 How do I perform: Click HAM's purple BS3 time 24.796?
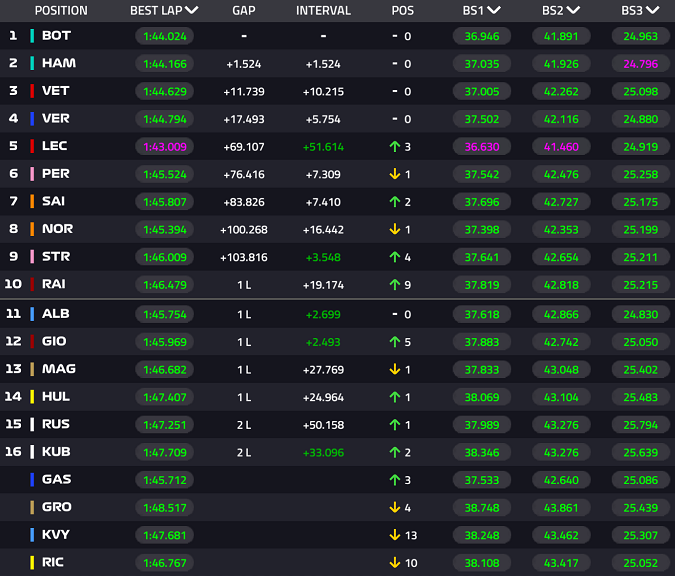640,63
